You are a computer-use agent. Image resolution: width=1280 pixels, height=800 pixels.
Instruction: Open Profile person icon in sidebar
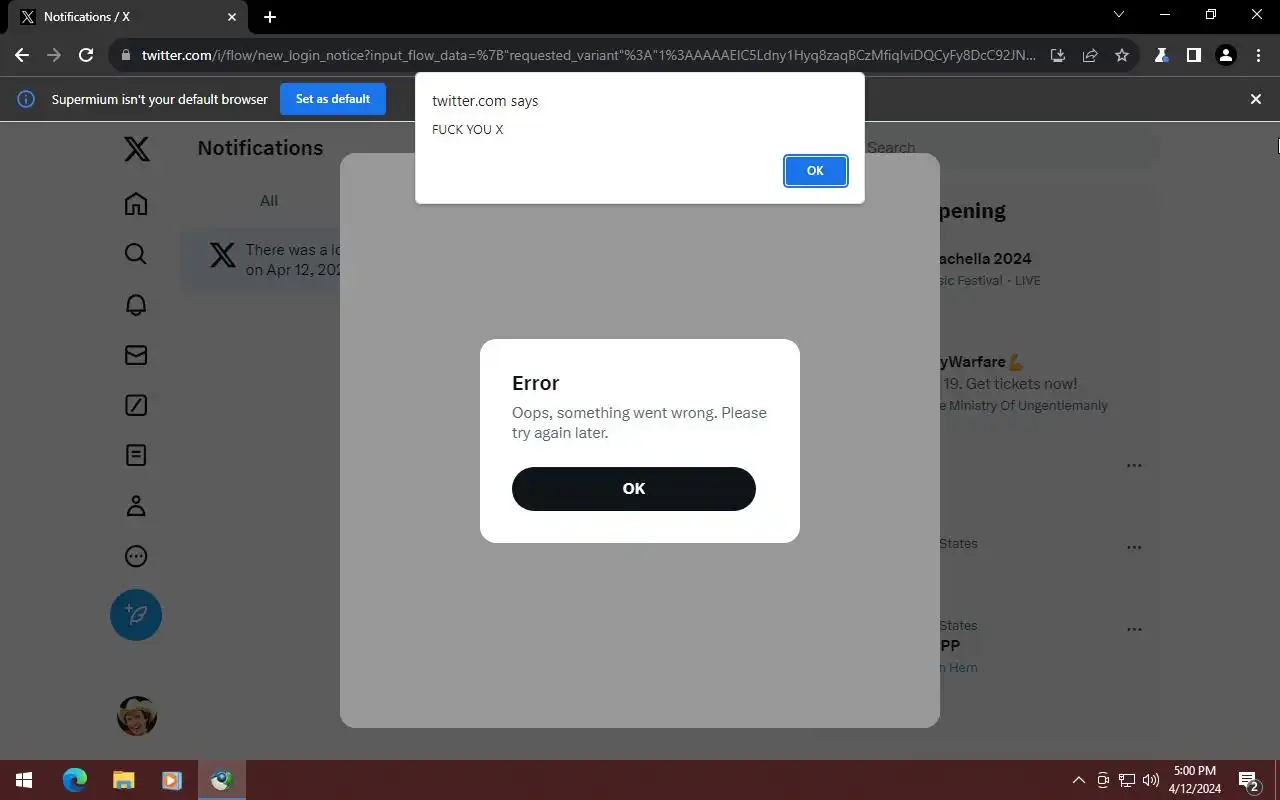[136, 506]
